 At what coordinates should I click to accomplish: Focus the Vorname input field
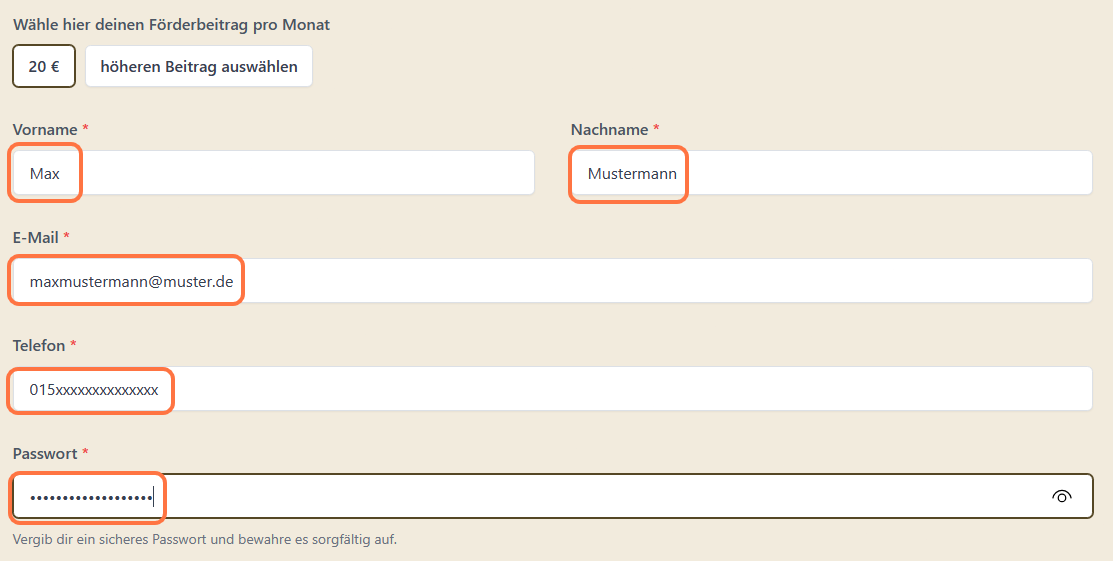pyautogui.click(x=273, y=173)
